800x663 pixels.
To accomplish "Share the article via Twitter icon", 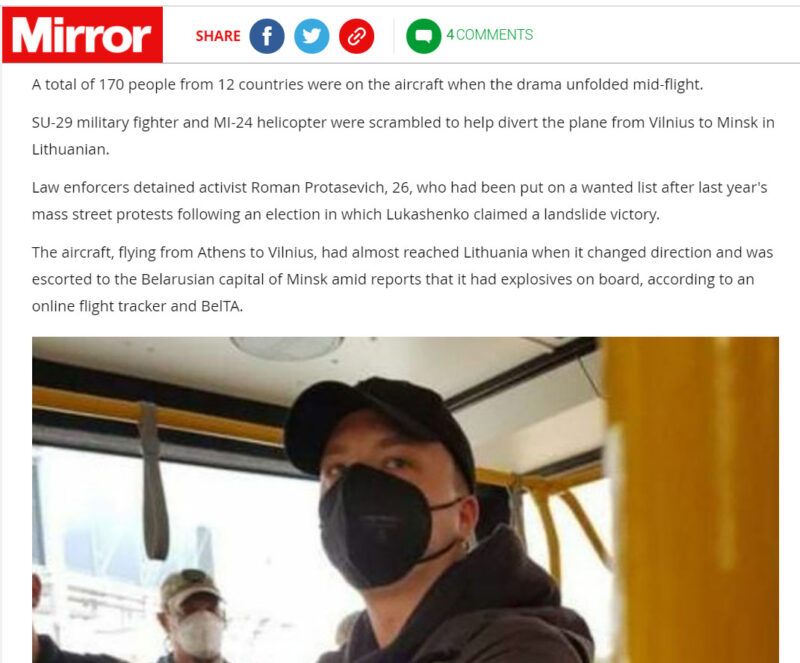I will point(312,36).
